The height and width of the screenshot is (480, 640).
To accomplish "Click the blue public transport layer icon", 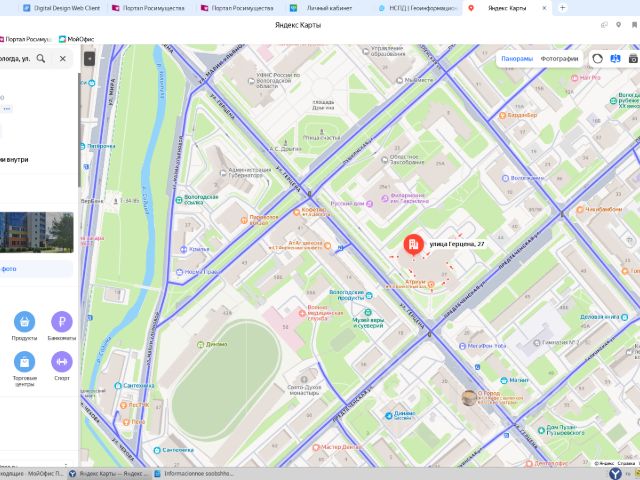I will [x=615, y=58].
